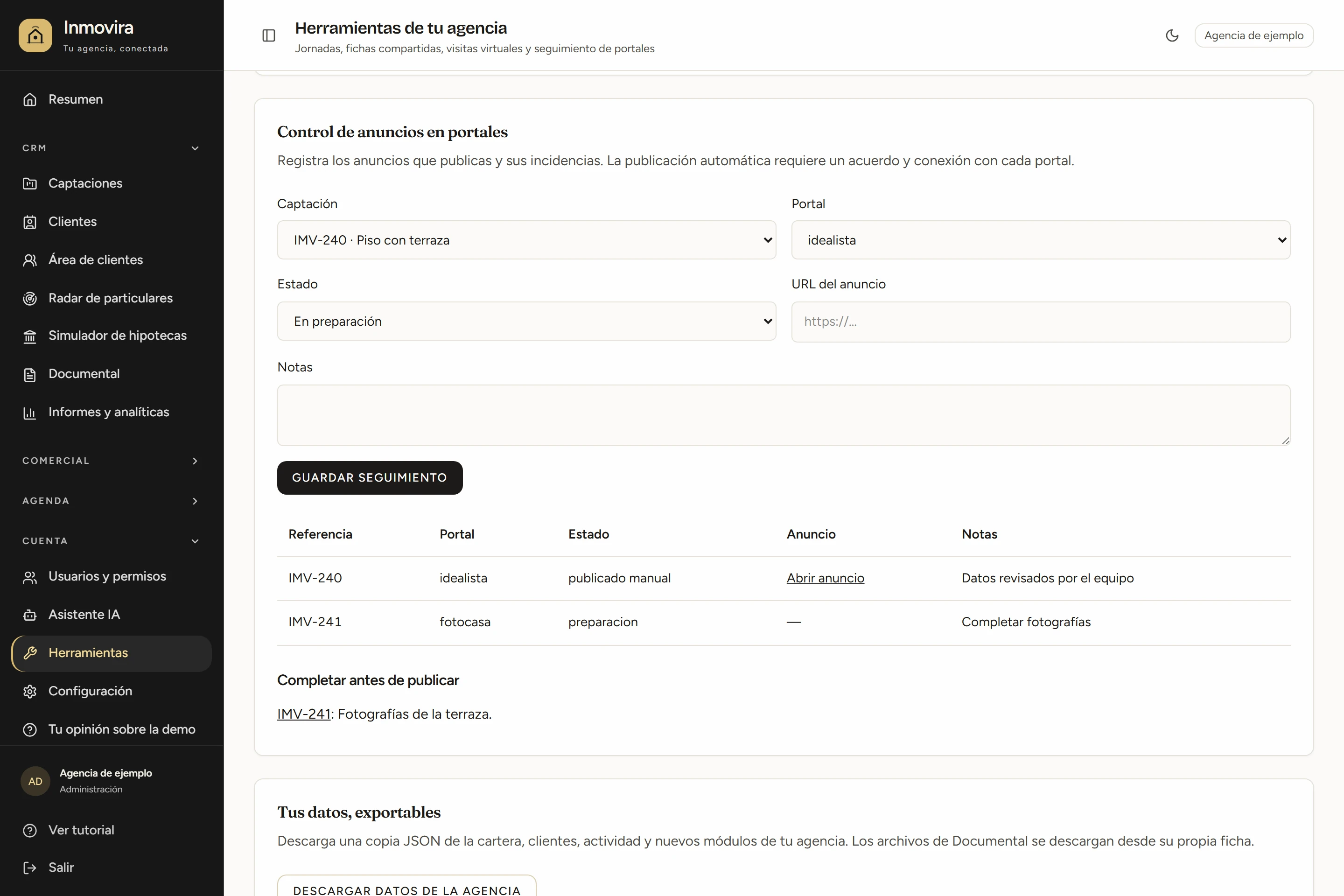Viewport: 1344px width, 896px height.
Task: Open the IMV-241 reference link
Action: point(304,714)
